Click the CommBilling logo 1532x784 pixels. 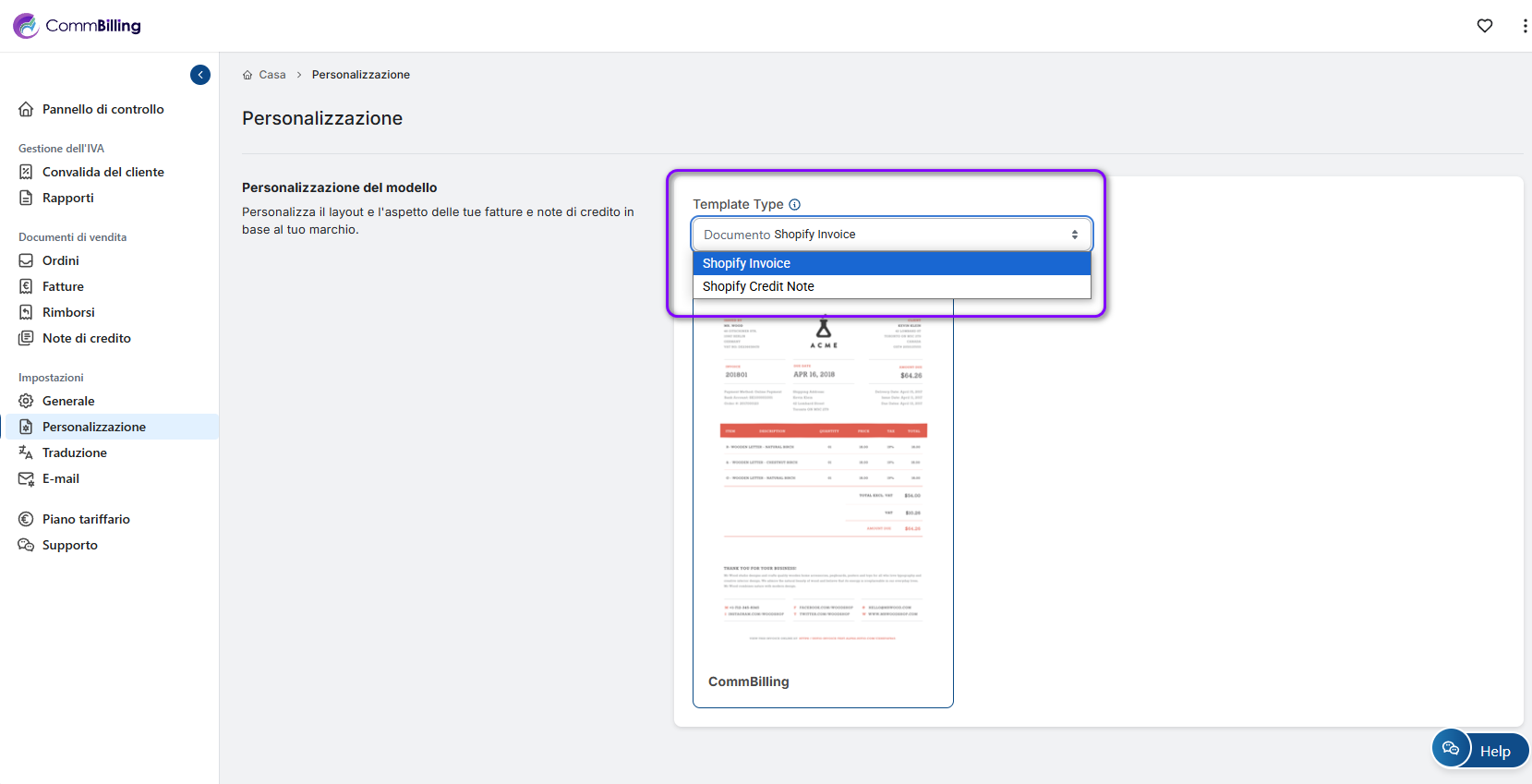pos(78,26)
